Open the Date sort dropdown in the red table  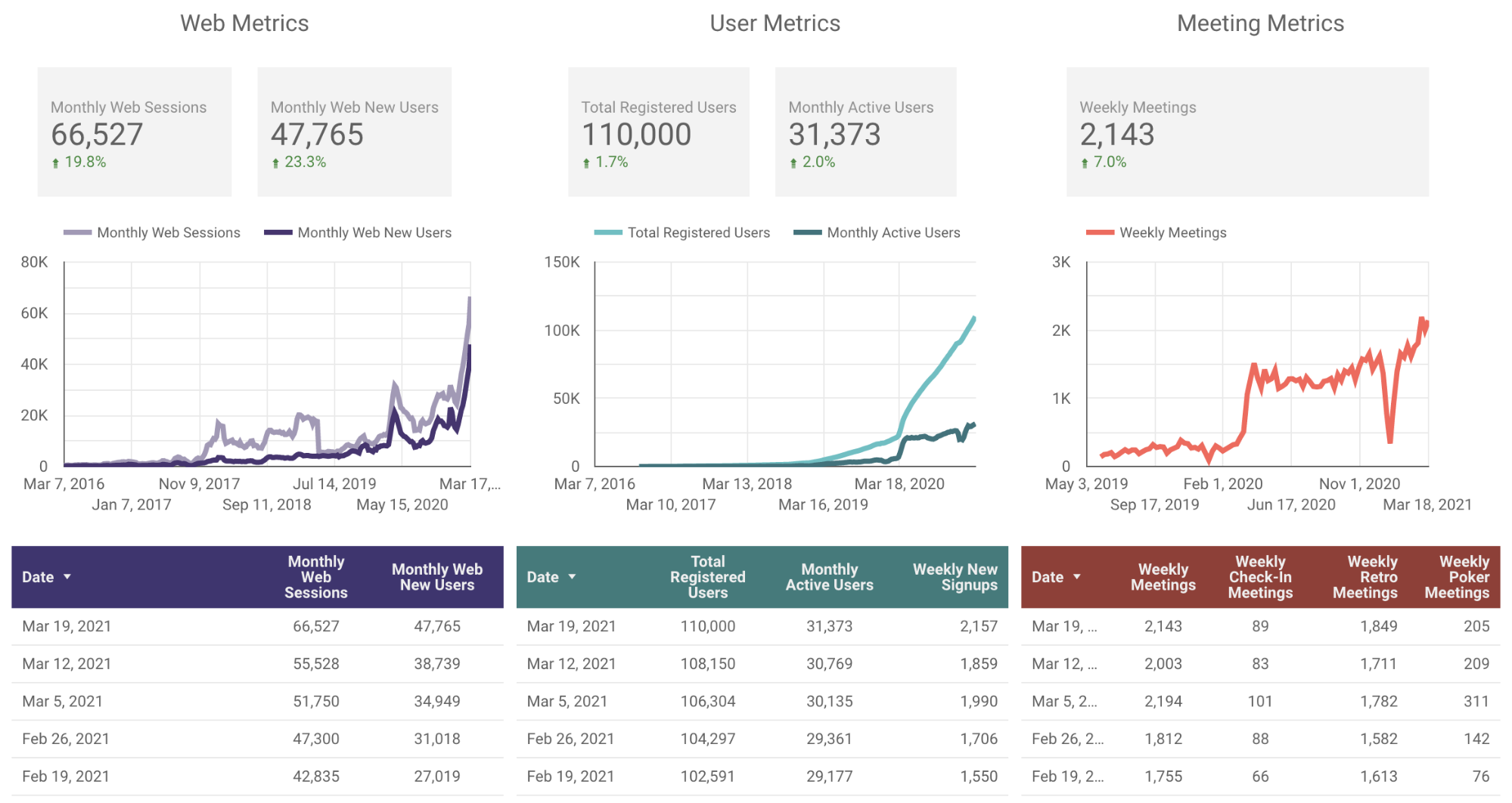(x=1076, y=576)
